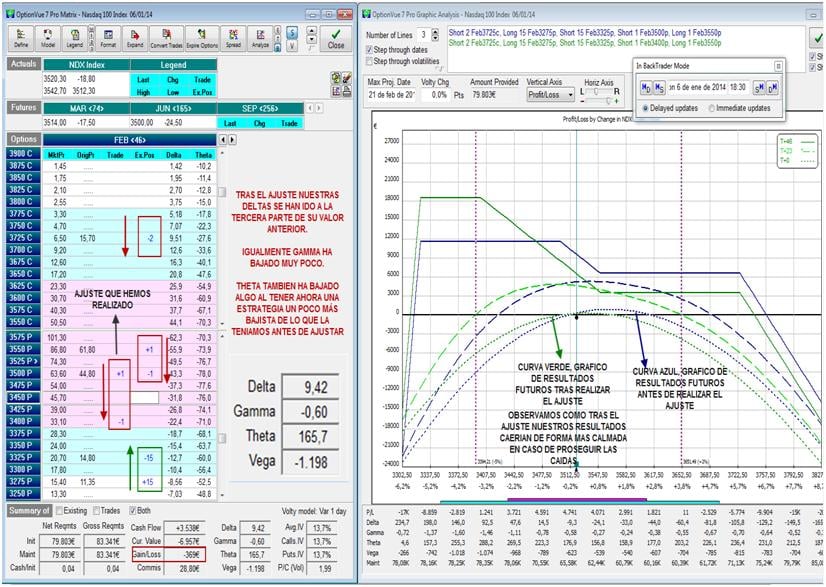826x587 pixels.
Task: Click the Expire Options icon
Action: coord(201,39)
